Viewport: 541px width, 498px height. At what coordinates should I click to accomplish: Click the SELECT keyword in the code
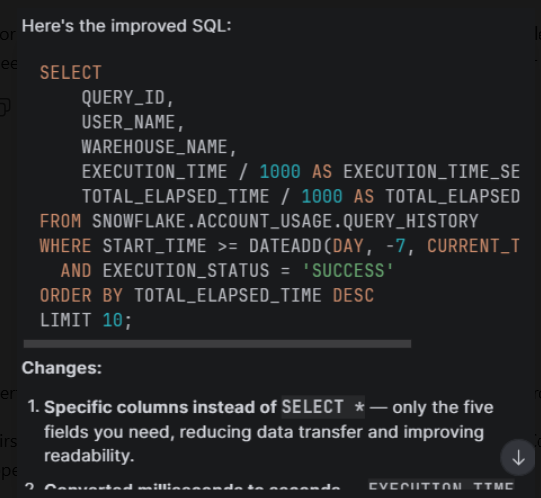point(71,73)
